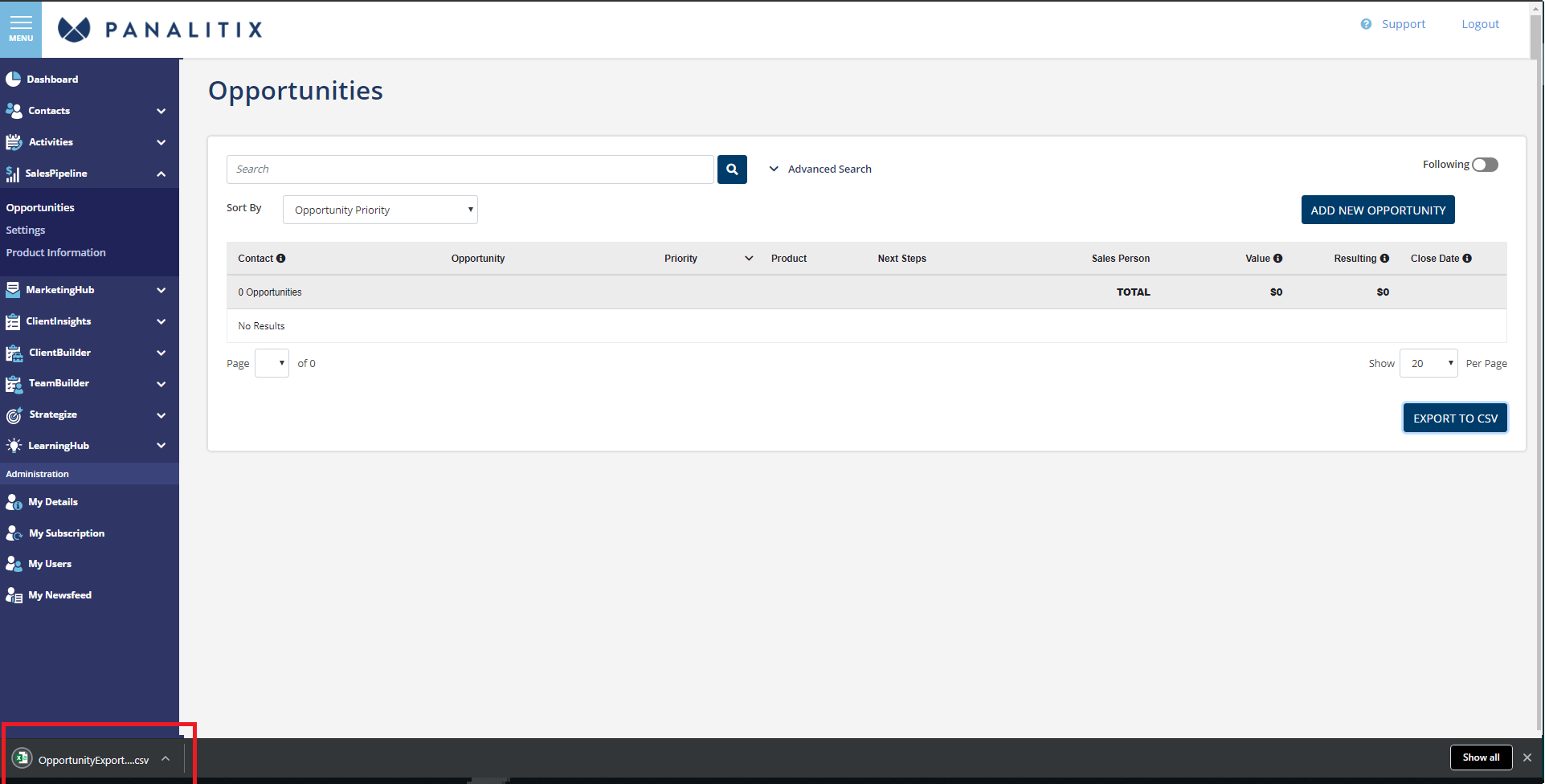
Task: Click the Next Steps column header
Action: click(x=901, y=259)
